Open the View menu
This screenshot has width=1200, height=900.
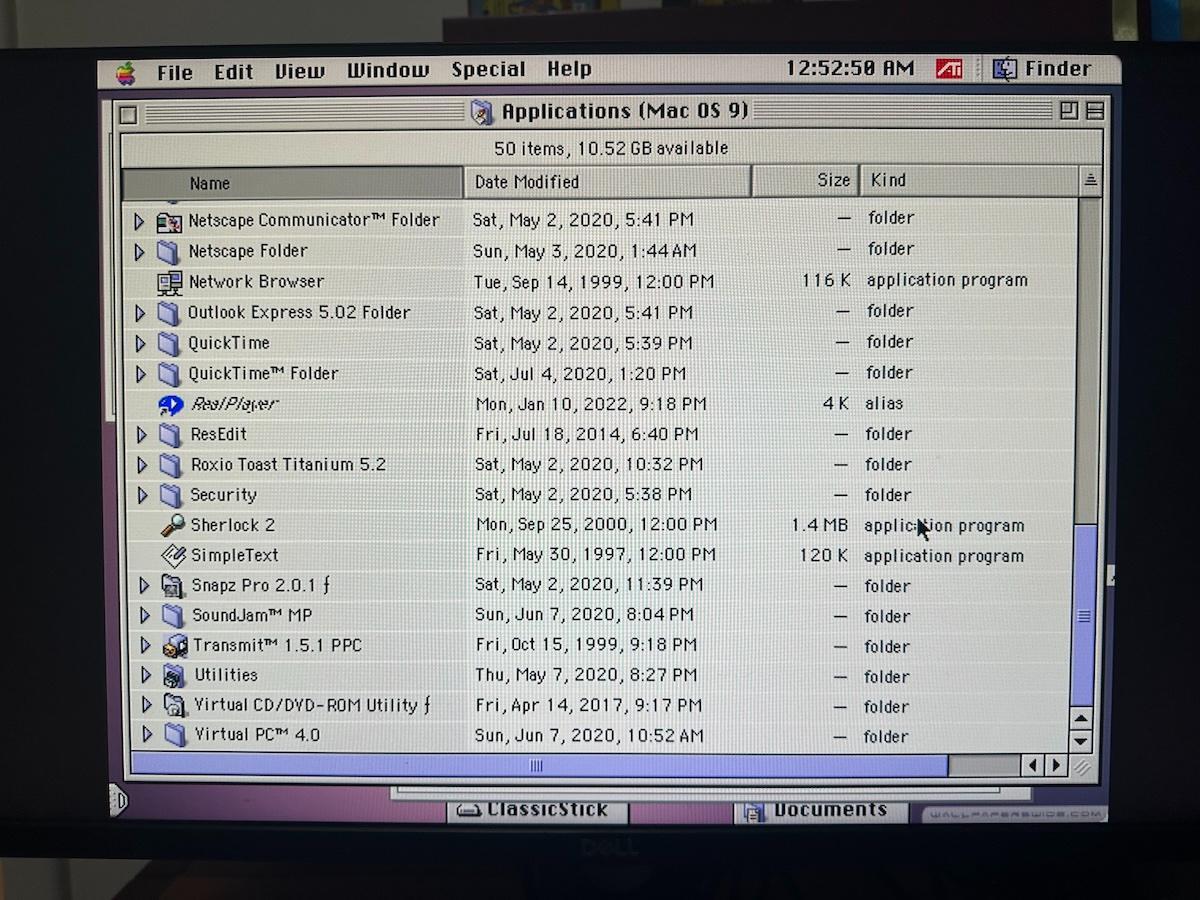point(300,71)
